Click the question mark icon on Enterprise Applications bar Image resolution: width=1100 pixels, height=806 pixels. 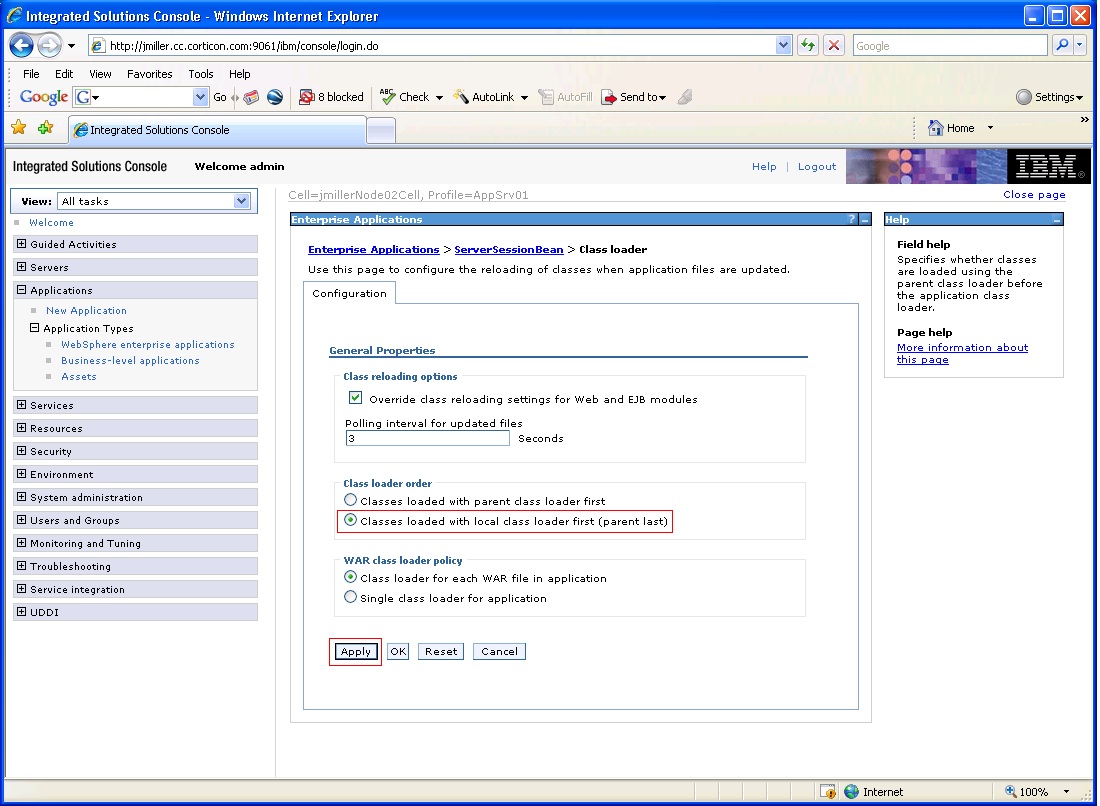[x=852, y=220]
